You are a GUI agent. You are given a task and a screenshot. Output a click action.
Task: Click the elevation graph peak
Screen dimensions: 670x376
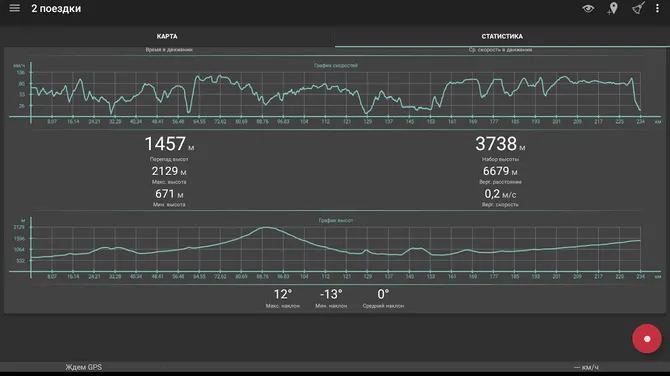(x=266, y=228)
